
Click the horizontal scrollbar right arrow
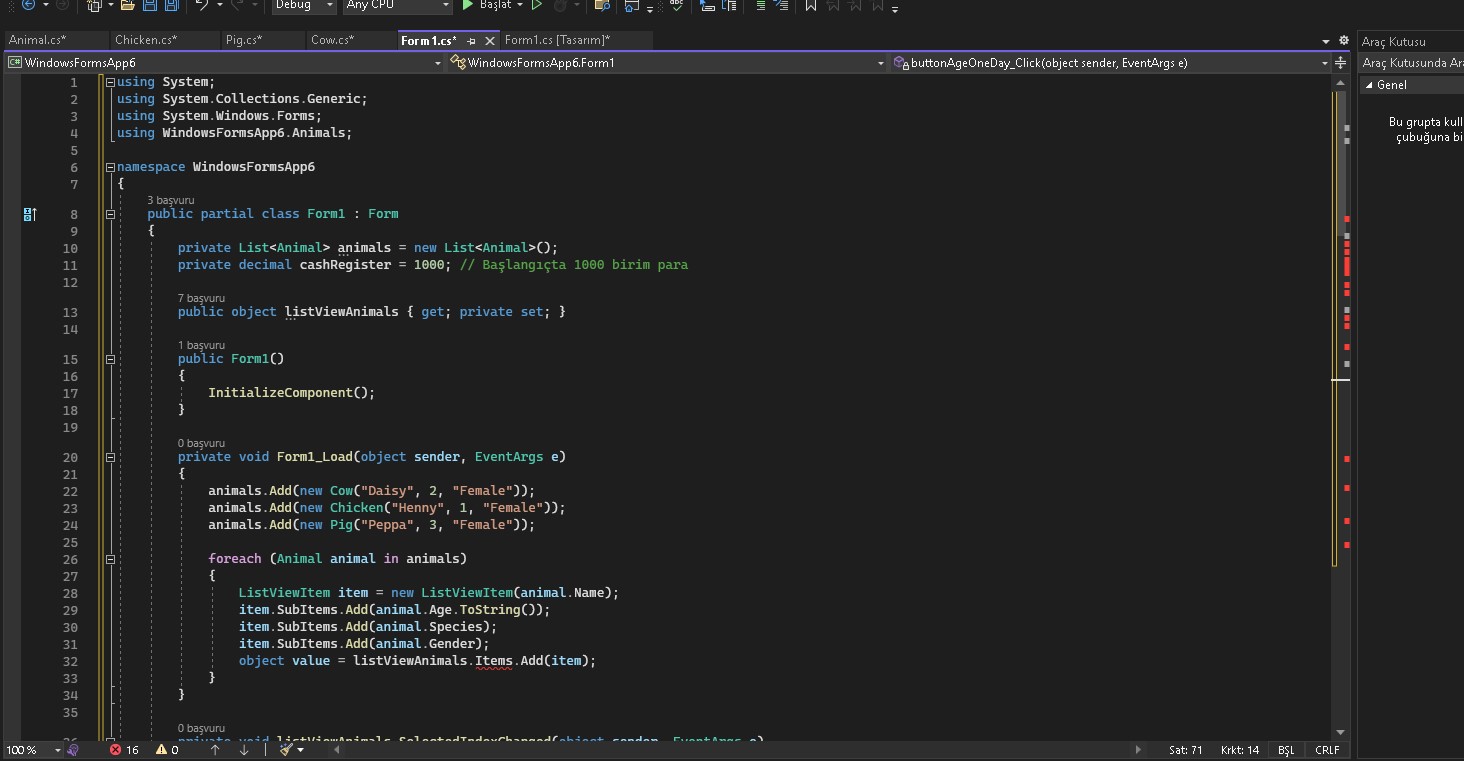coord(1138,749)
